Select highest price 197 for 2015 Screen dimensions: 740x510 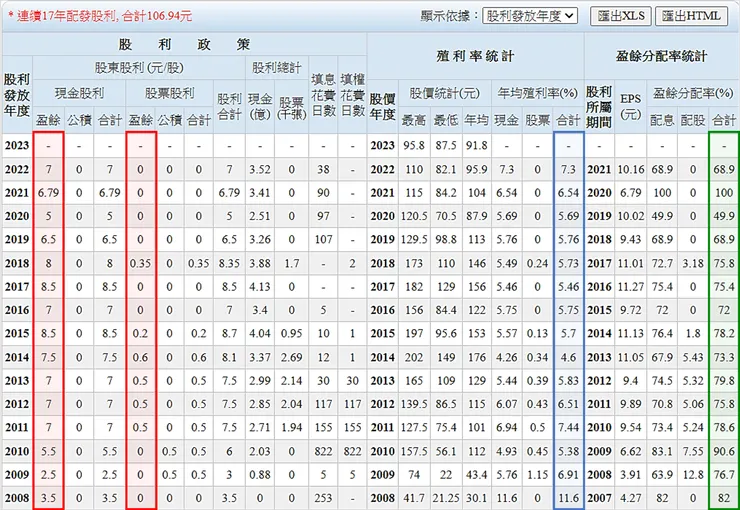click(414, 334)
